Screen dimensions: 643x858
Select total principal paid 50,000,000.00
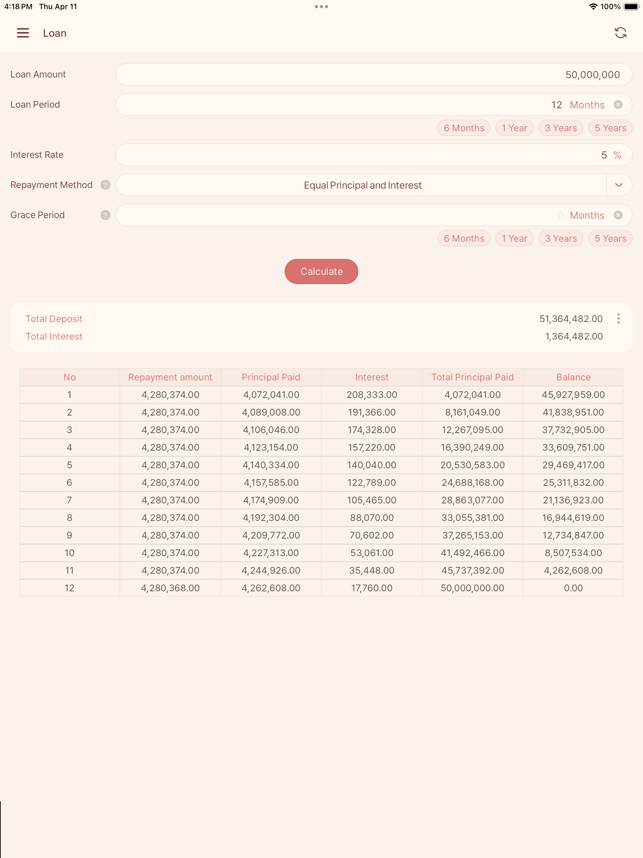point(472,588)
